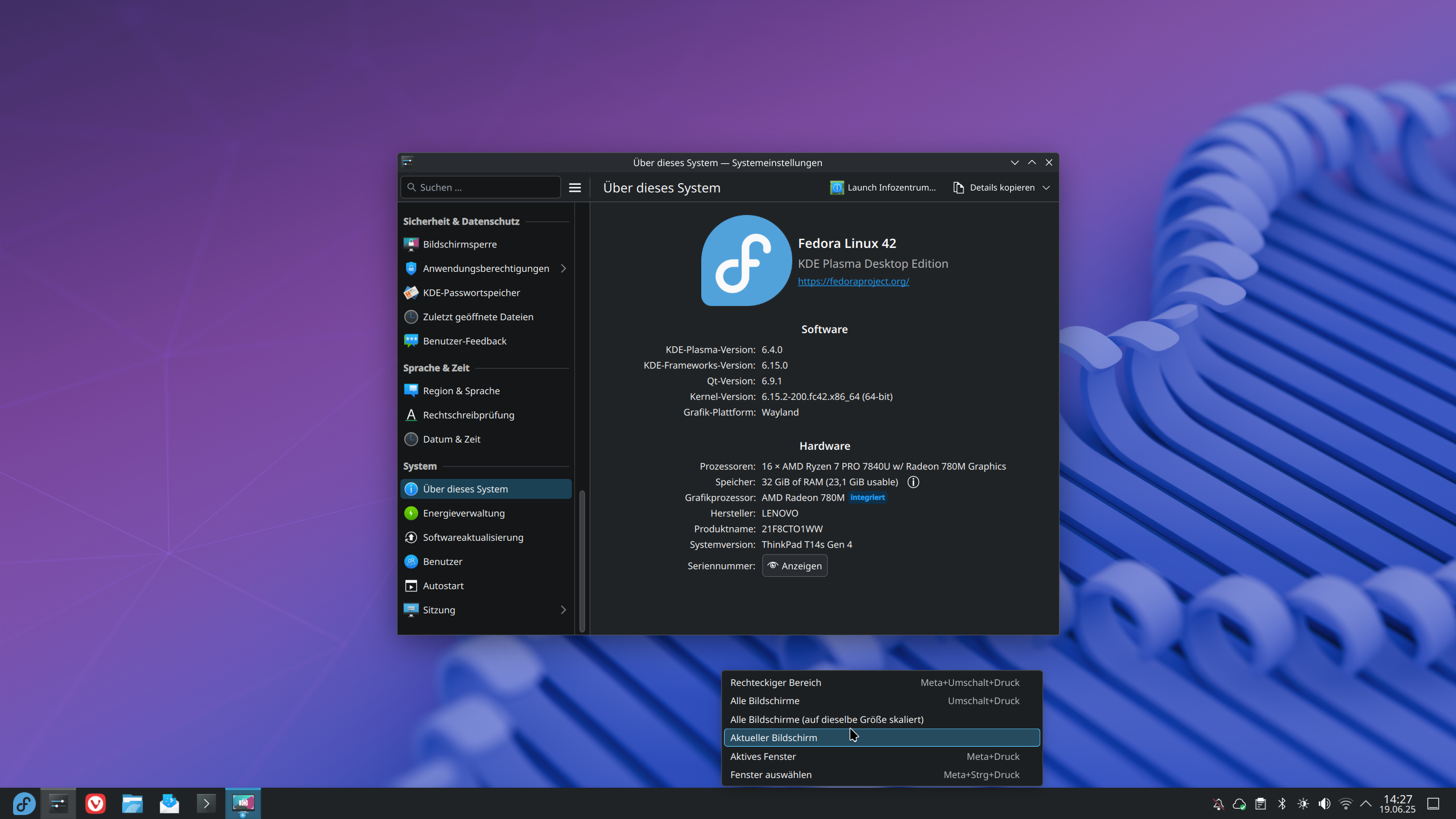Select Rechteckiger Bereich menu entry
This screenshot has width=1456, height=819.
[776, 682]
